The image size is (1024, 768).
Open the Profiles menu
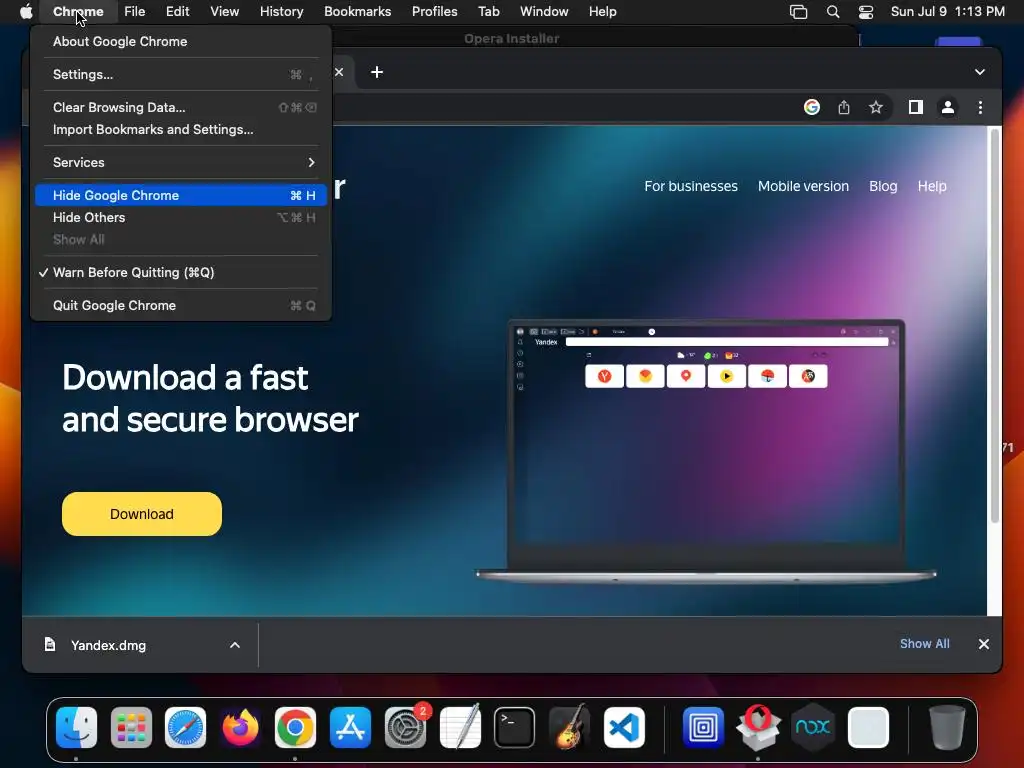click(434, 12)
